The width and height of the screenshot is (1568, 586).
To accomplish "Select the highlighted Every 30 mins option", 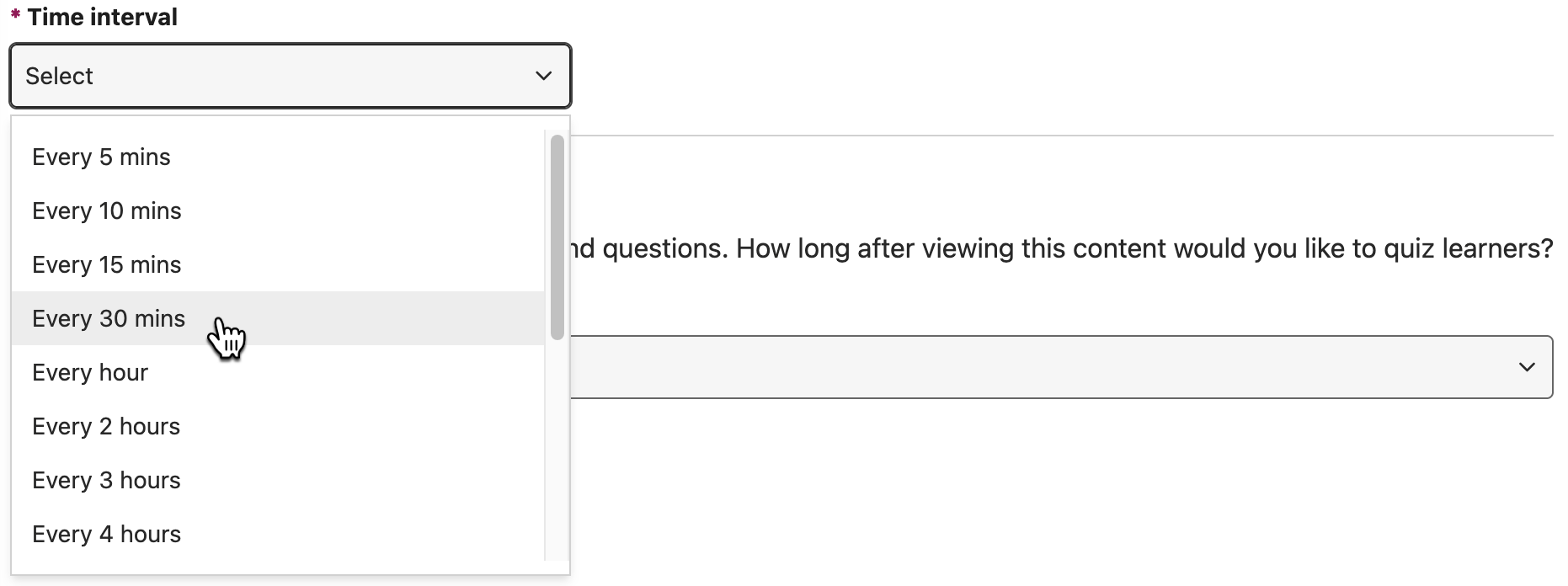I will 108,319.
